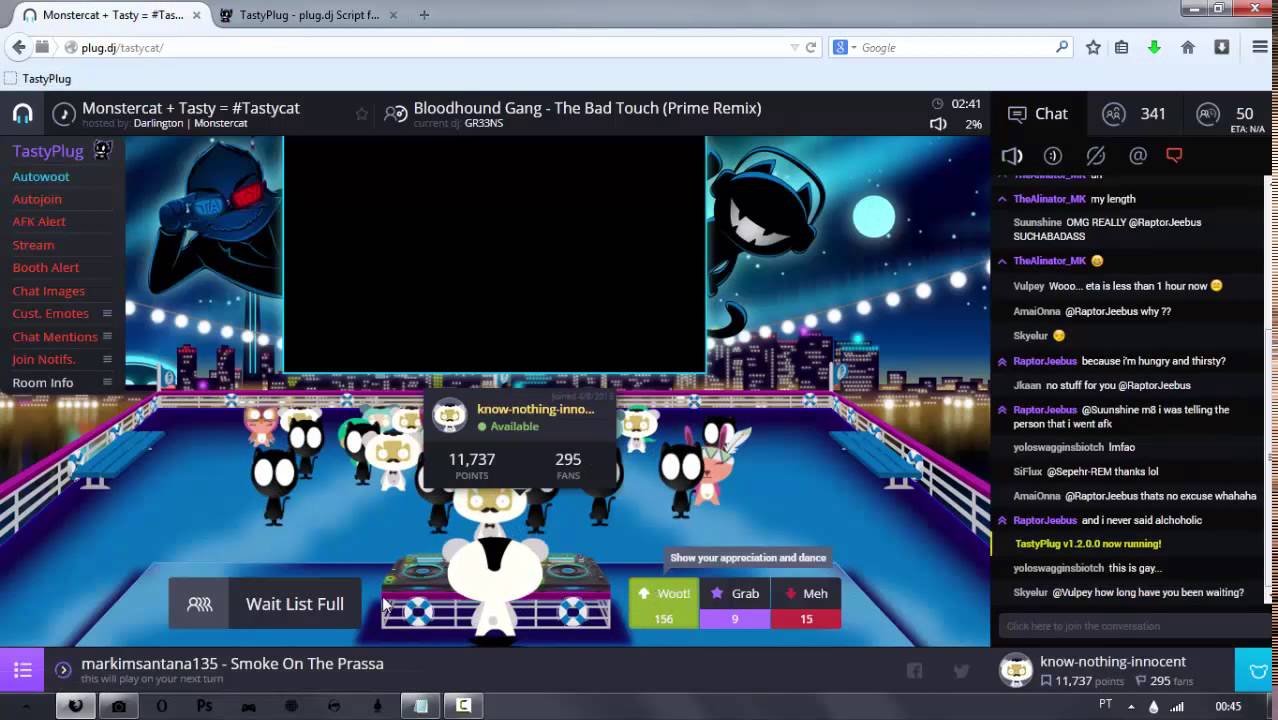The height and width of the screenshot is (720, 1278).
Task: Click the Facebook share icon
Action: pos(914,671)
